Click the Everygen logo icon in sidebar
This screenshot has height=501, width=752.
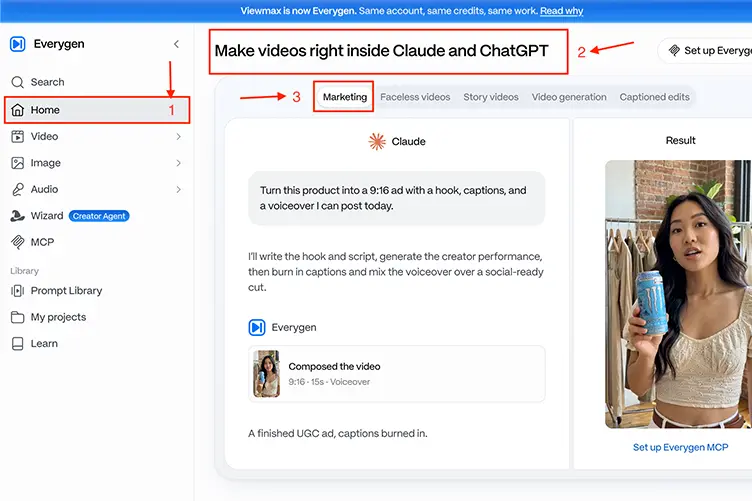18,44
